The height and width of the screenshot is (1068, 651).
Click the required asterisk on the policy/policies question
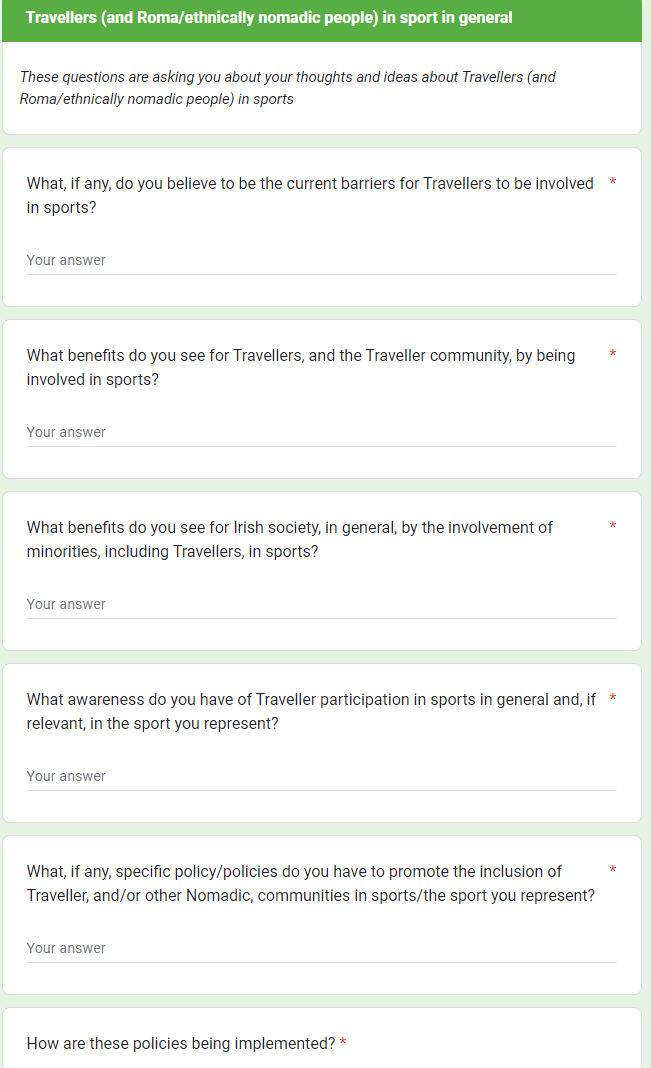click(x=613, y=870)
